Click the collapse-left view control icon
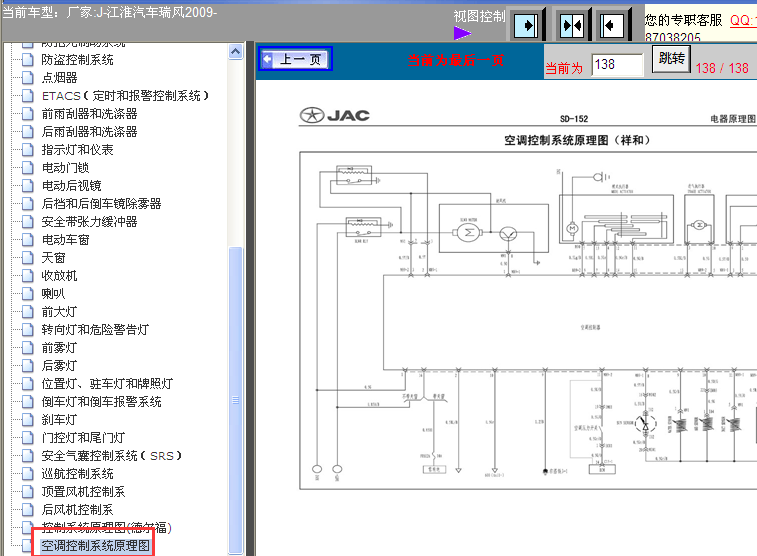757x556 pixels. [611, 25]
